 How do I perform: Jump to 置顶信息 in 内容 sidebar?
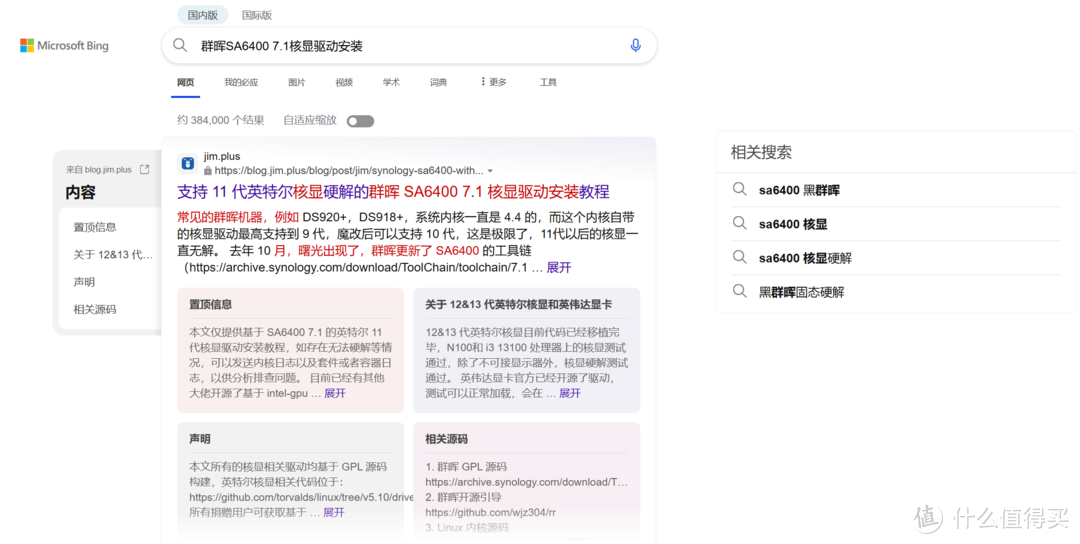[x=95, y=227]
